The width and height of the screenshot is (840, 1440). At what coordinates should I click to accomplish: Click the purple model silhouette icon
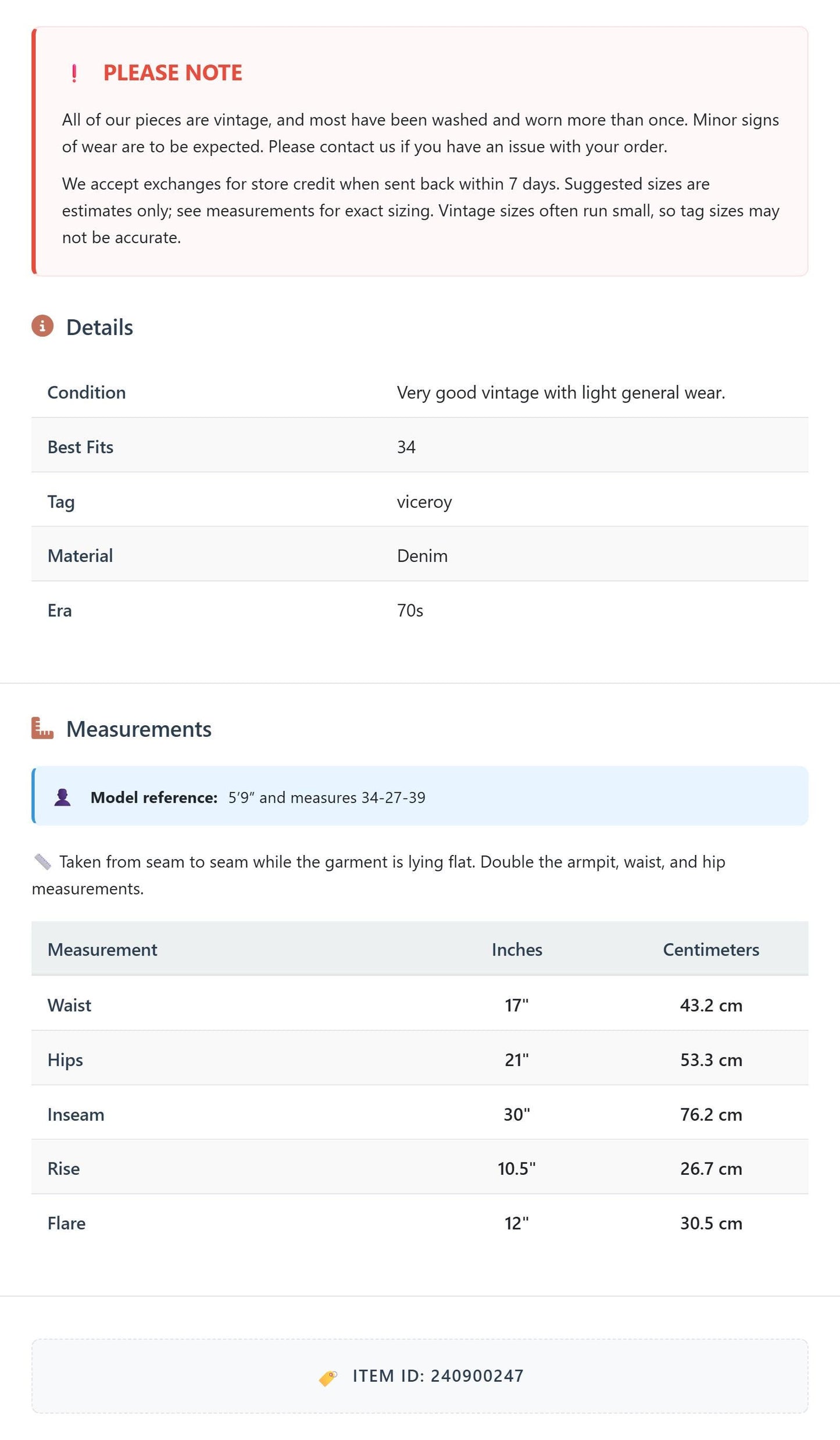coord(62,797)
